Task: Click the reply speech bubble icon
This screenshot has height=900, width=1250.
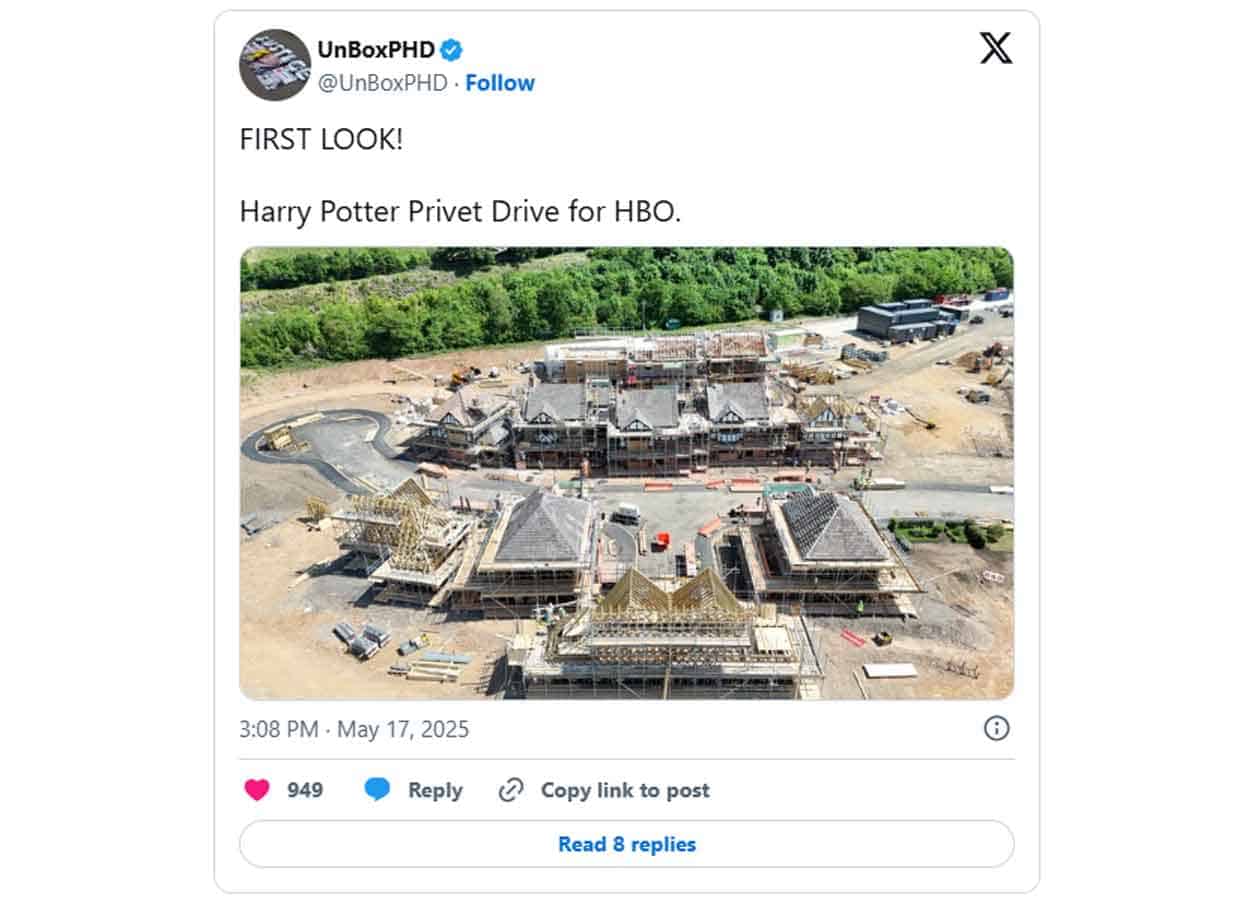Action: pos(377,790)
